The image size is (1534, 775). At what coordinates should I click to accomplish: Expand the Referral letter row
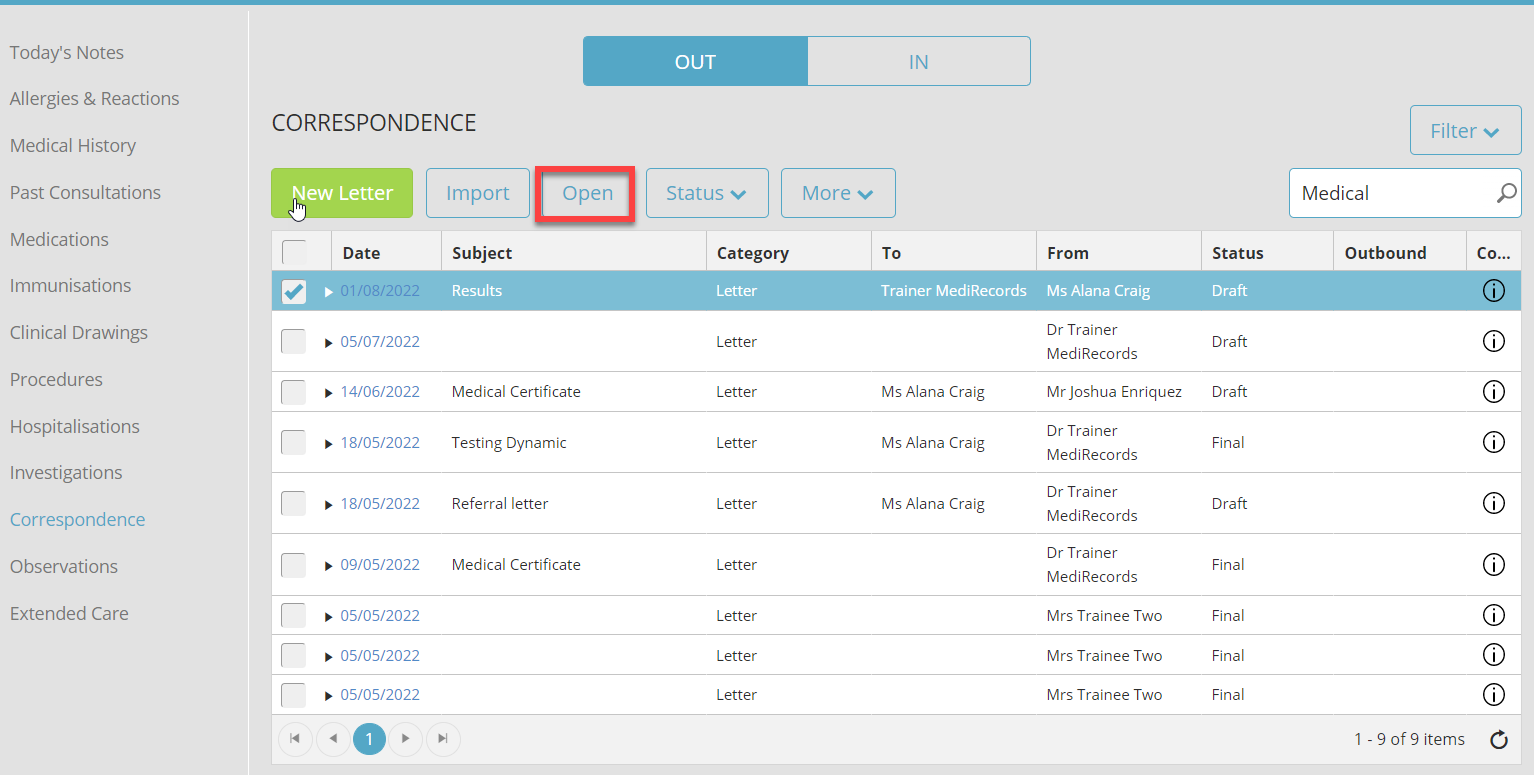[x=329, y=504]
